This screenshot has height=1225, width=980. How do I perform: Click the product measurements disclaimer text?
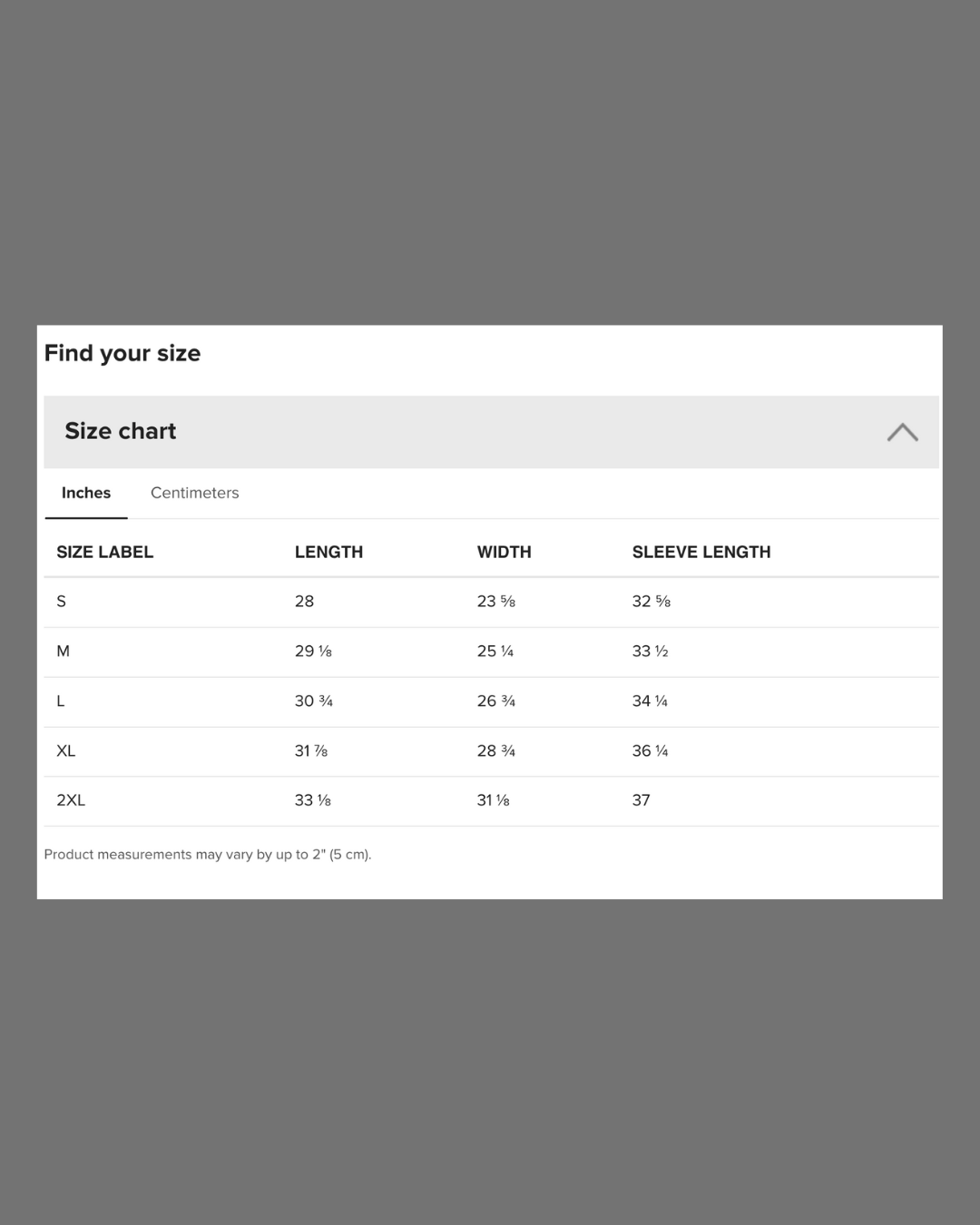click(208, 855)
